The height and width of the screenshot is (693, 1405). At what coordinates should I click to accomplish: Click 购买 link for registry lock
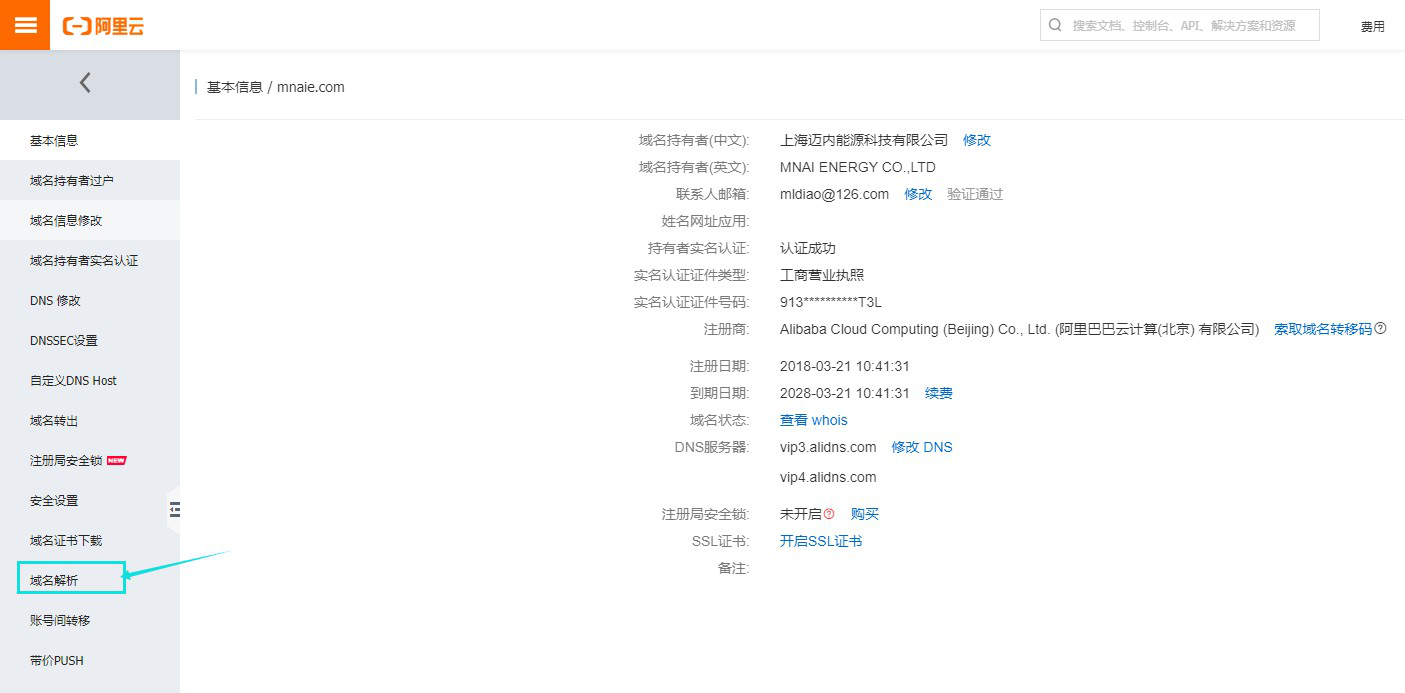(x=865, y=514)
